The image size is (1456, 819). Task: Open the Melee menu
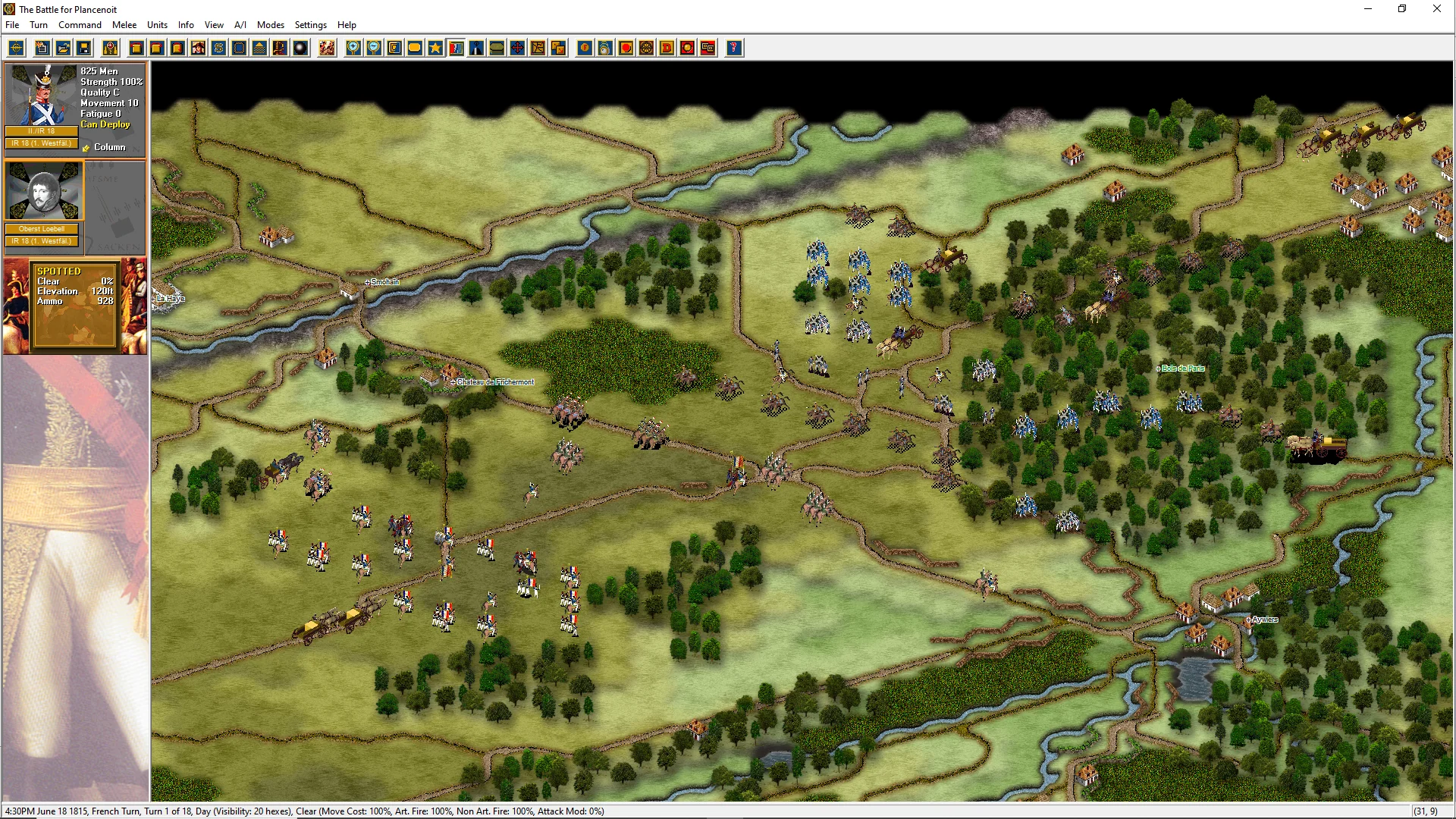124,25
